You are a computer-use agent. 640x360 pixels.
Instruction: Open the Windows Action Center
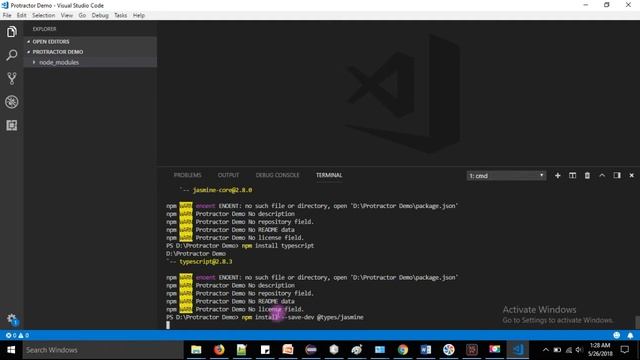(624, 350)
